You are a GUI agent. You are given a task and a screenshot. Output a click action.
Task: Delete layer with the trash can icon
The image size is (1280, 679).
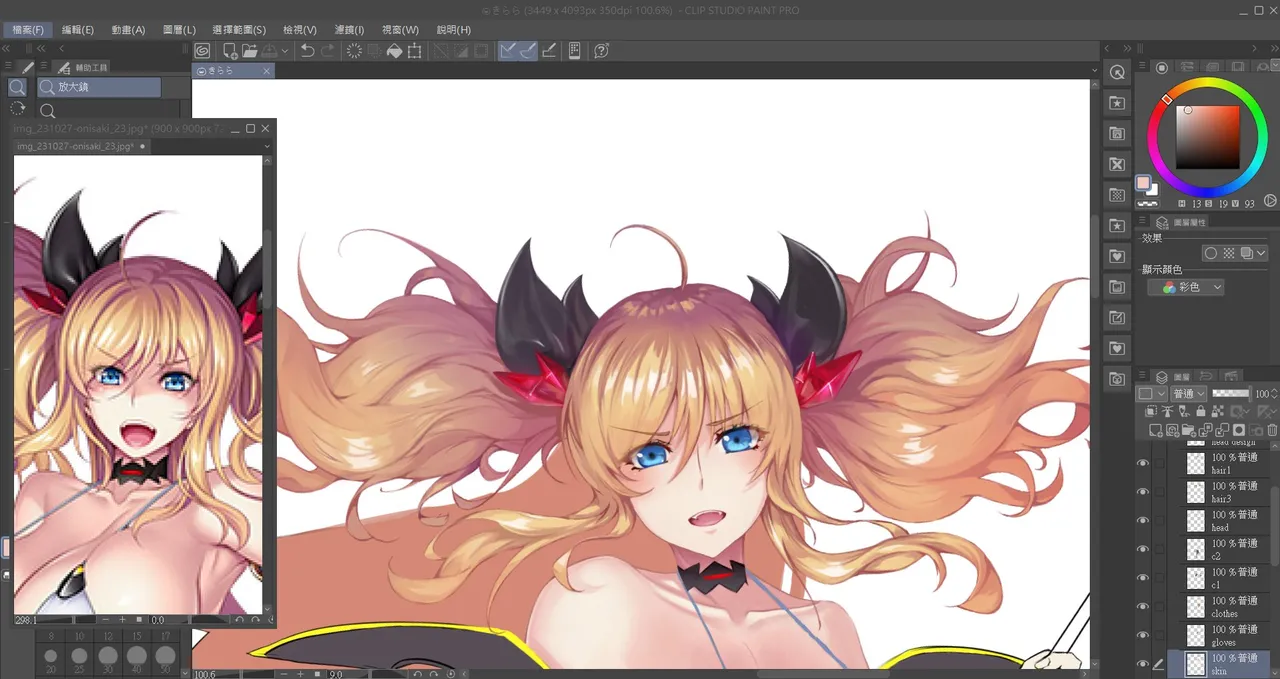(x=1272, y=430)
